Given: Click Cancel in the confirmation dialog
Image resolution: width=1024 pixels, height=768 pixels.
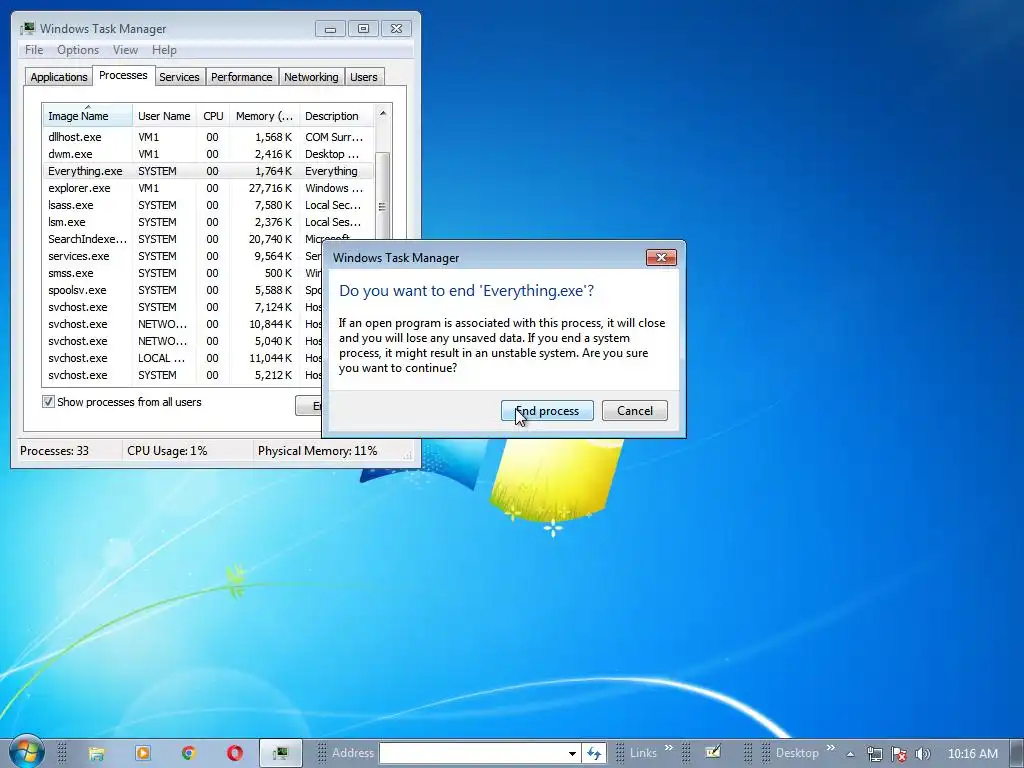Looking at the screenshot, I should click(x=635, y=411).
